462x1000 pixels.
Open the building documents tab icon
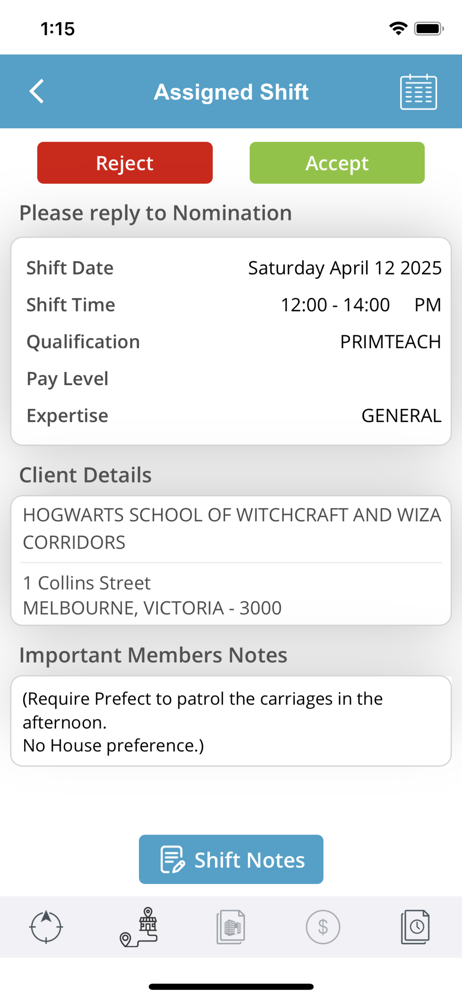(231, 927)
